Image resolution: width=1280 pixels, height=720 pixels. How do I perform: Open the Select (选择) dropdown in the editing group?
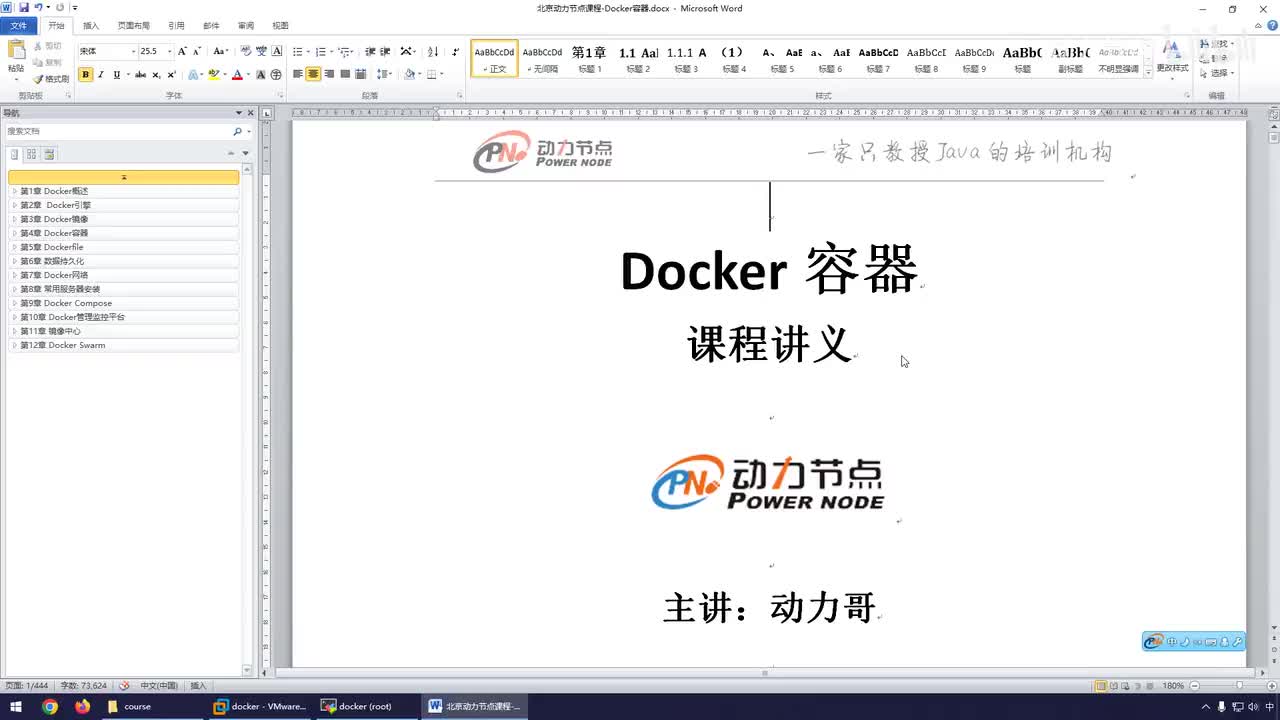1218,73
